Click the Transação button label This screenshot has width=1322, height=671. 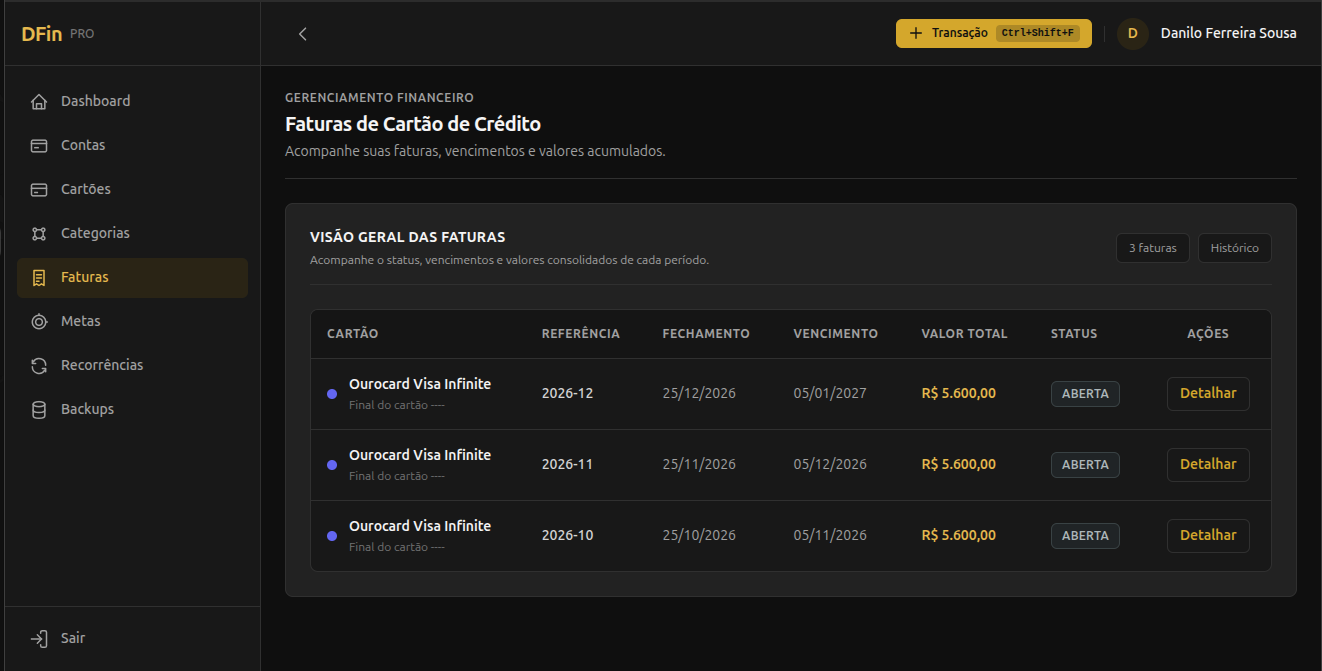(960, 33)
